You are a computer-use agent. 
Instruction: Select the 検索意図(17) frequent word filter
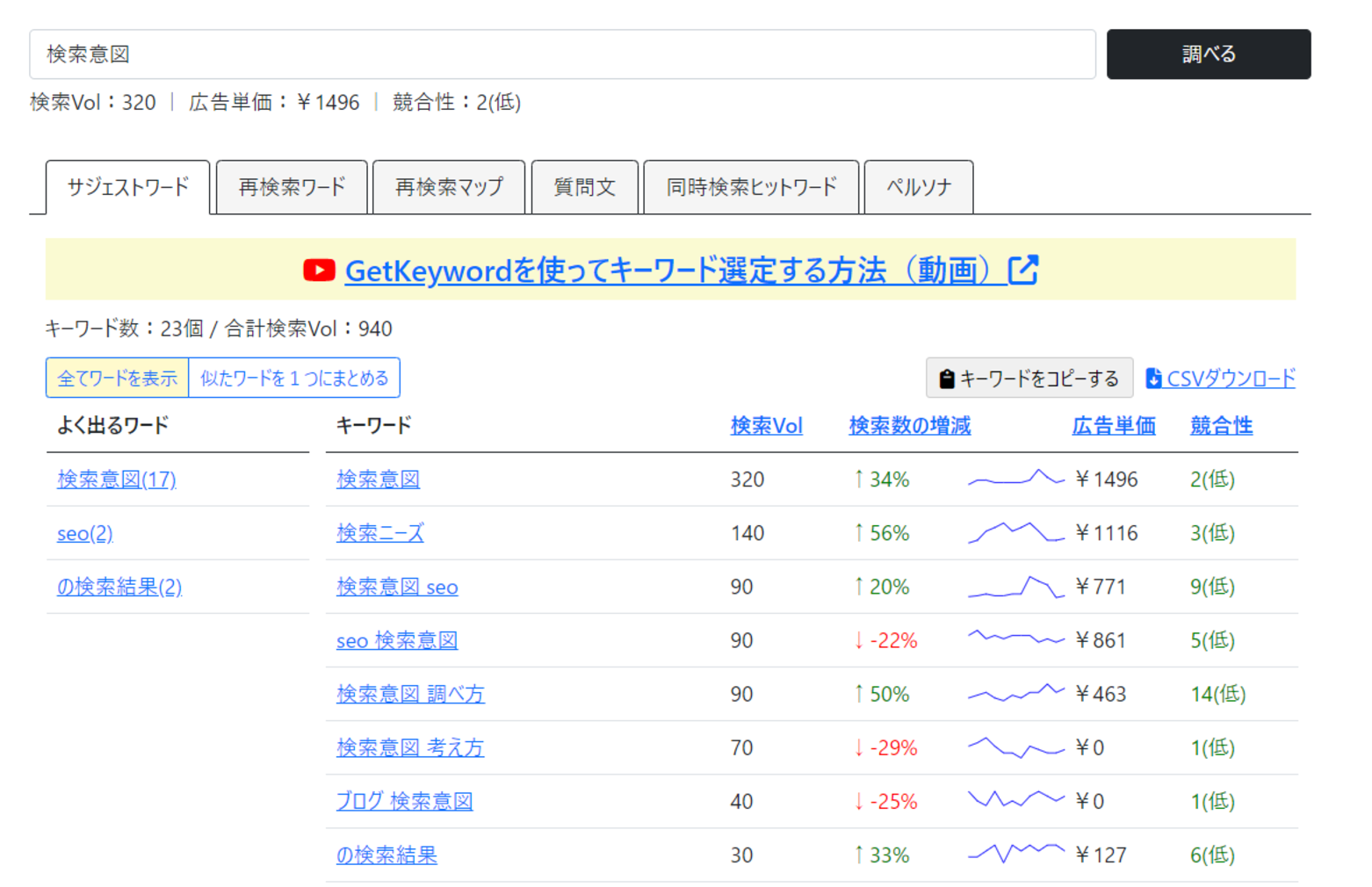tap(118, 480)
